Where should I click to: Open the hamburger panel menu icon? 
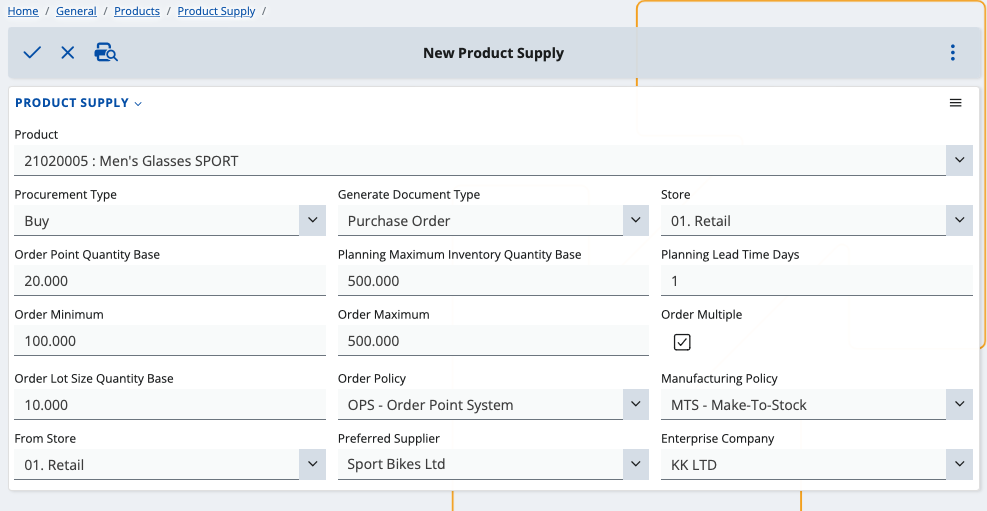956,103
